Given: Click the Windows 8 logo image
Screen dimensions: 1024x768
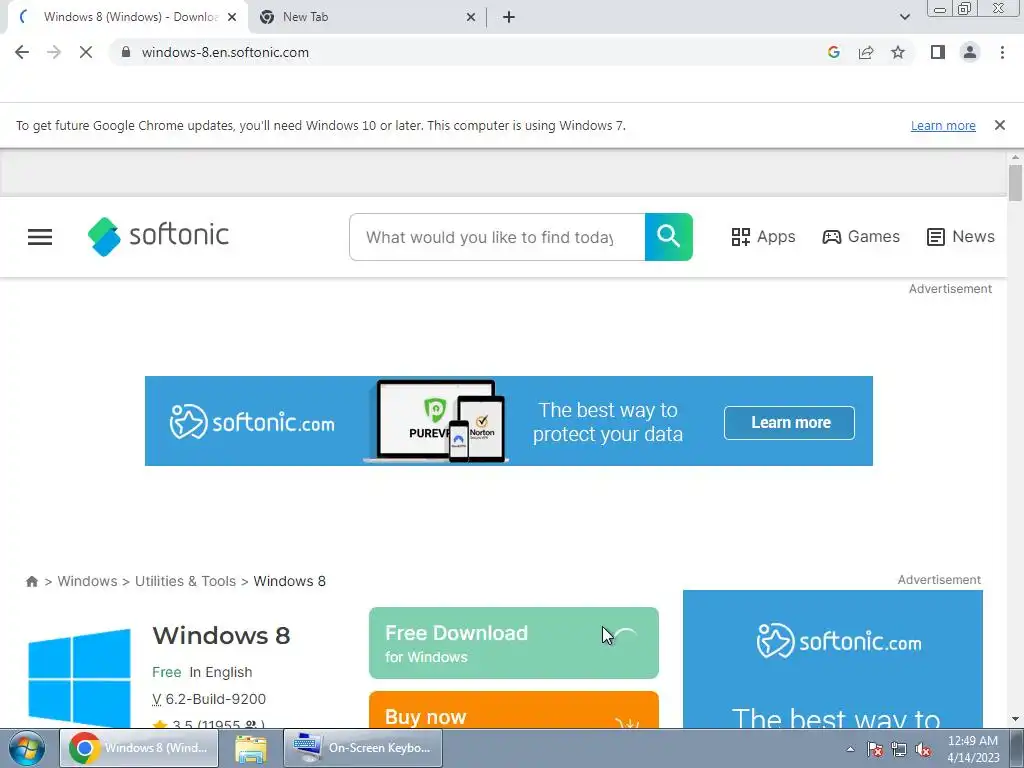Looking at the screenshot, I should pyautogui.click(x=79, y=678).
